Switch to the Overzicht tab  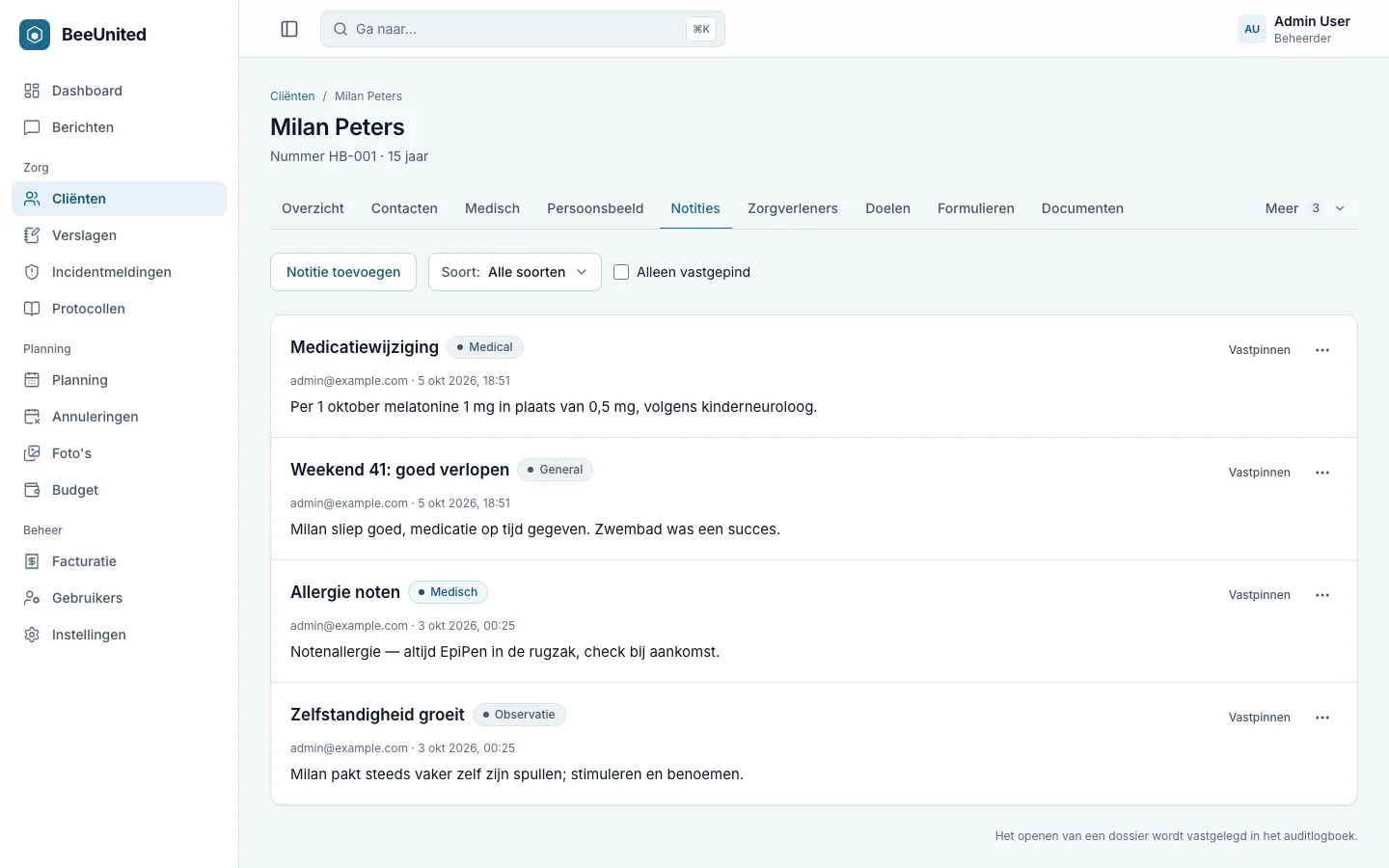point(313,208)
